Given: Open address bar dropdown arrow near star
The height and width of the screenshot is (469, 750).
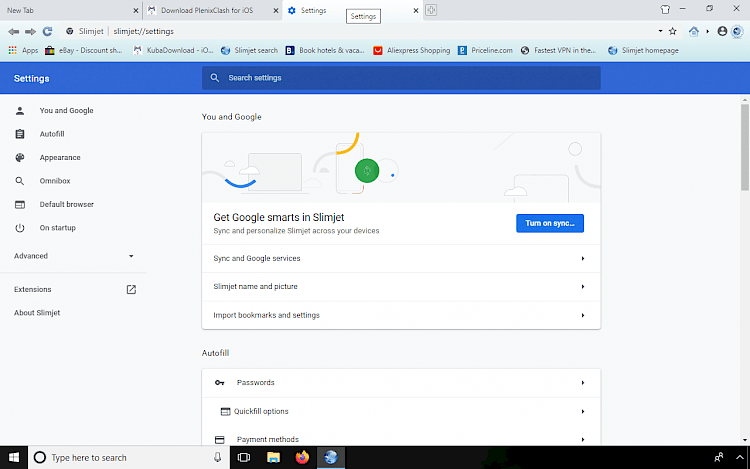Looking at the screenshot, I should point(660,31).
